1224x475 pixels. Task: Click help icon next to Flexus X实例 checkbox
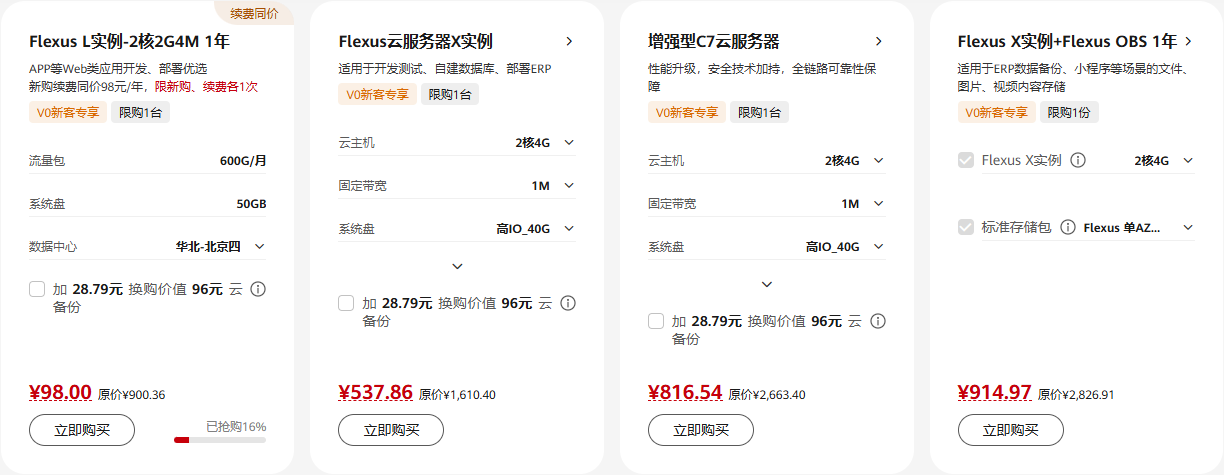click(1079, 160)
